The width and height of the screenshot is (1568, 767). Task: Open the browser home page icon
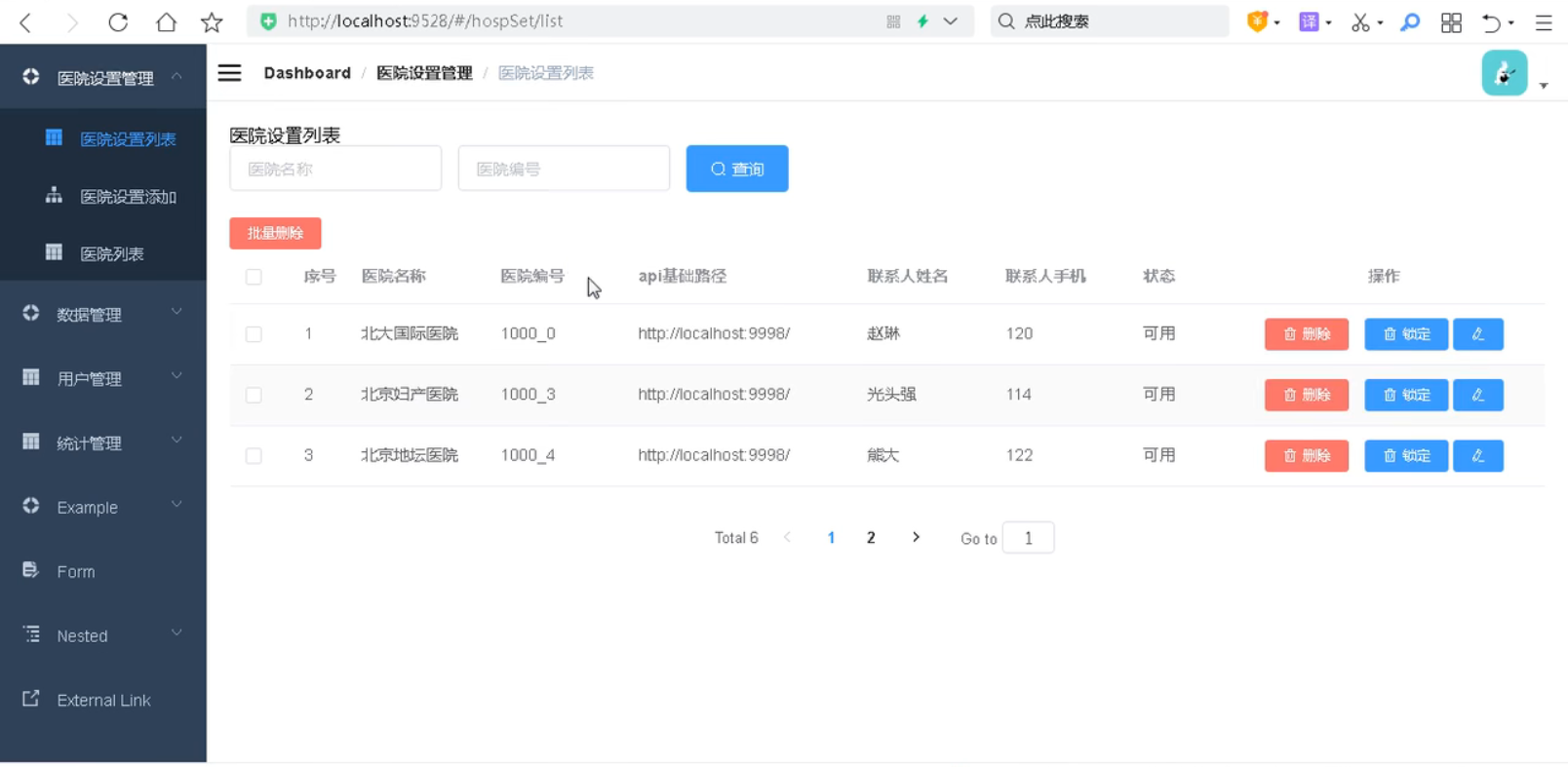[166, 21]
